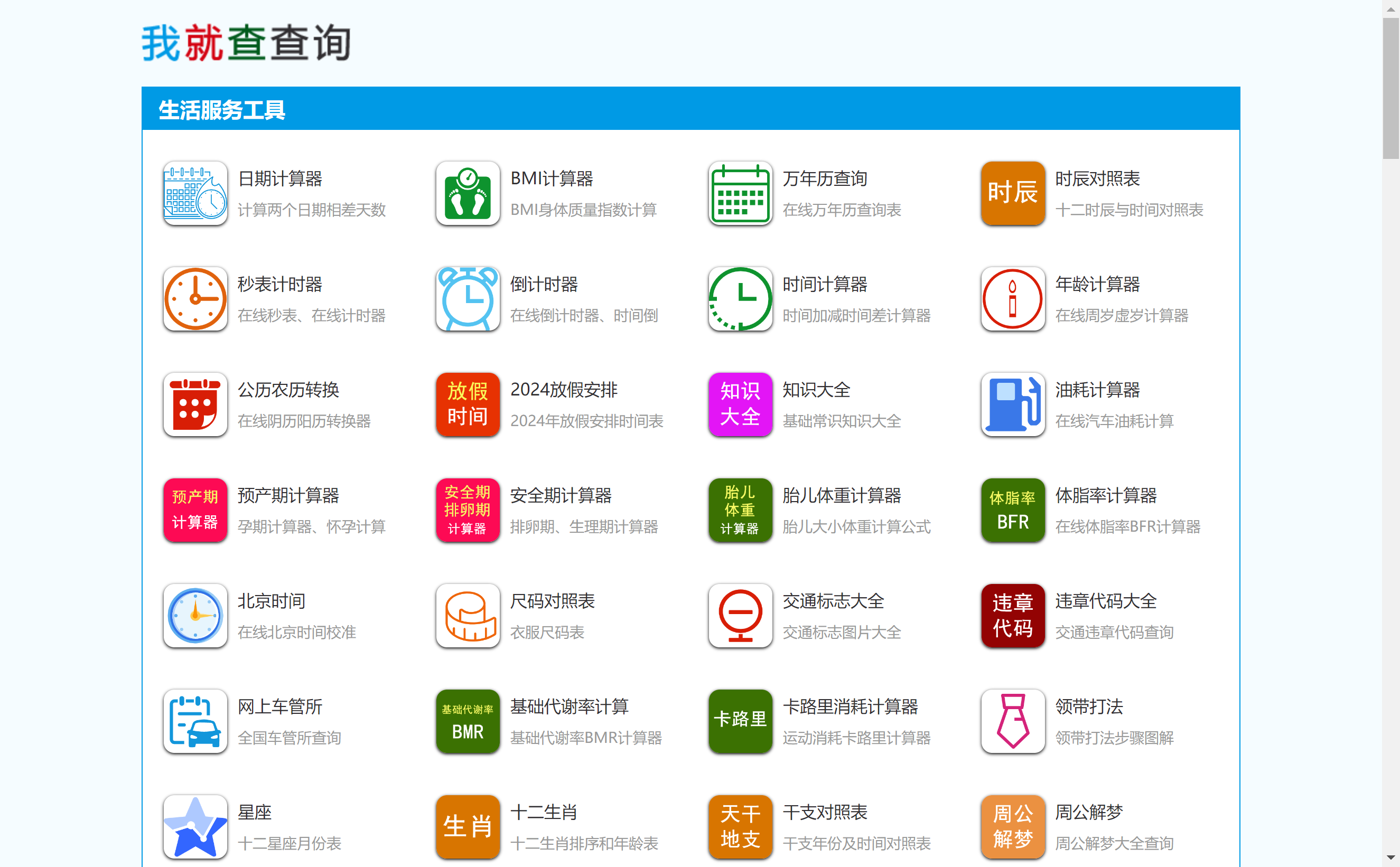Open the 卡路里消耗计算器 title link

pyautogui.click(x=850, y=706)
